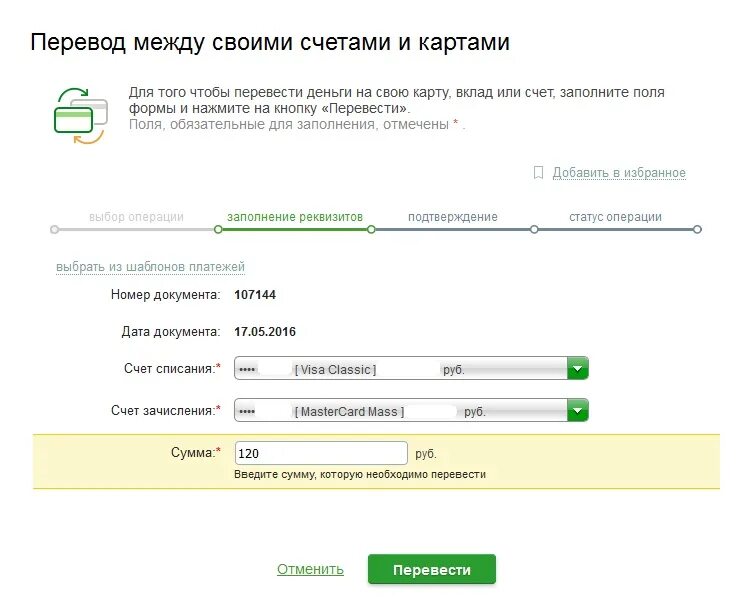
Task: Click the bookmark icon next to Добавить в избранное
Action: coord(538,172)
